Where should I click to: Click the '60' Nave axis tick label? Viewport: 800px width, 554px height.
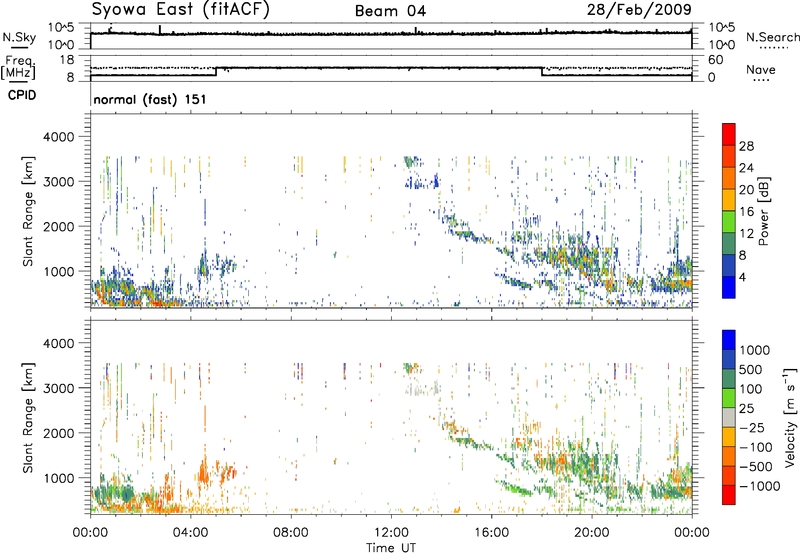tap(715, 60)
